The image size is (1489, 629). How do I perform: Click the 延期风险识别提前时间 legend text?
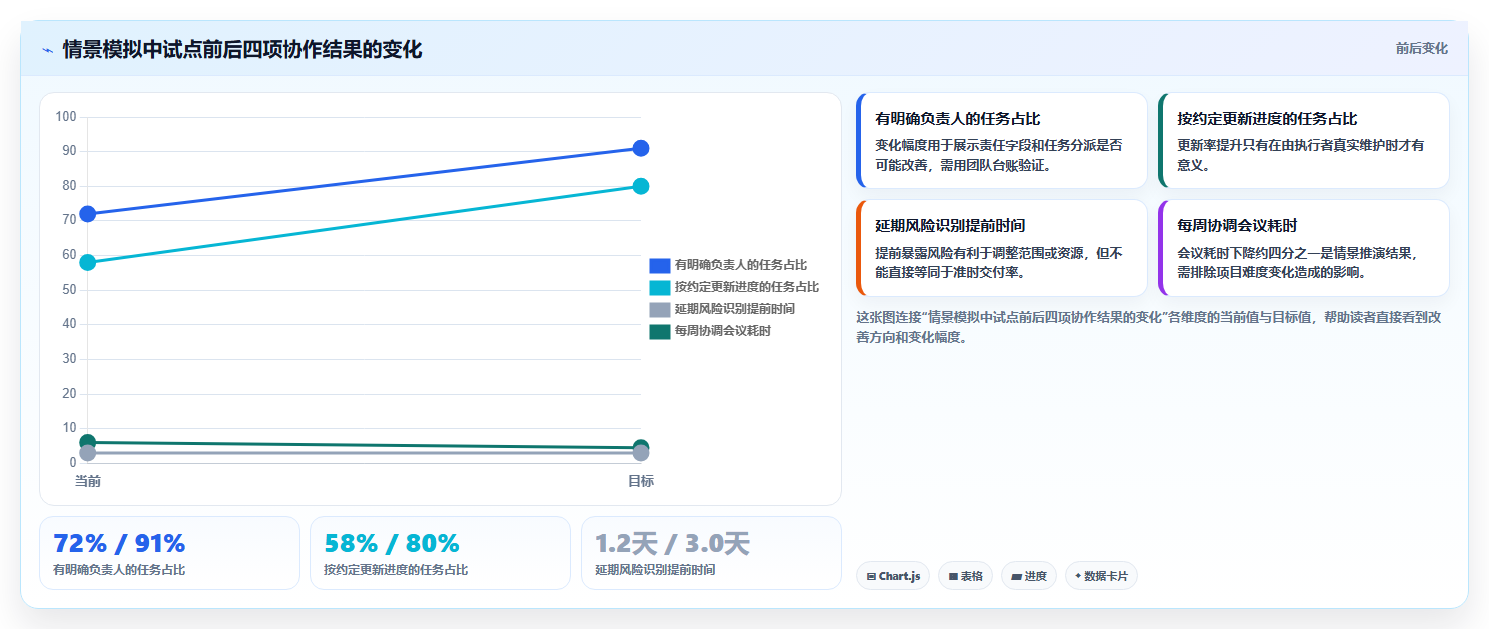coord(735,309)
